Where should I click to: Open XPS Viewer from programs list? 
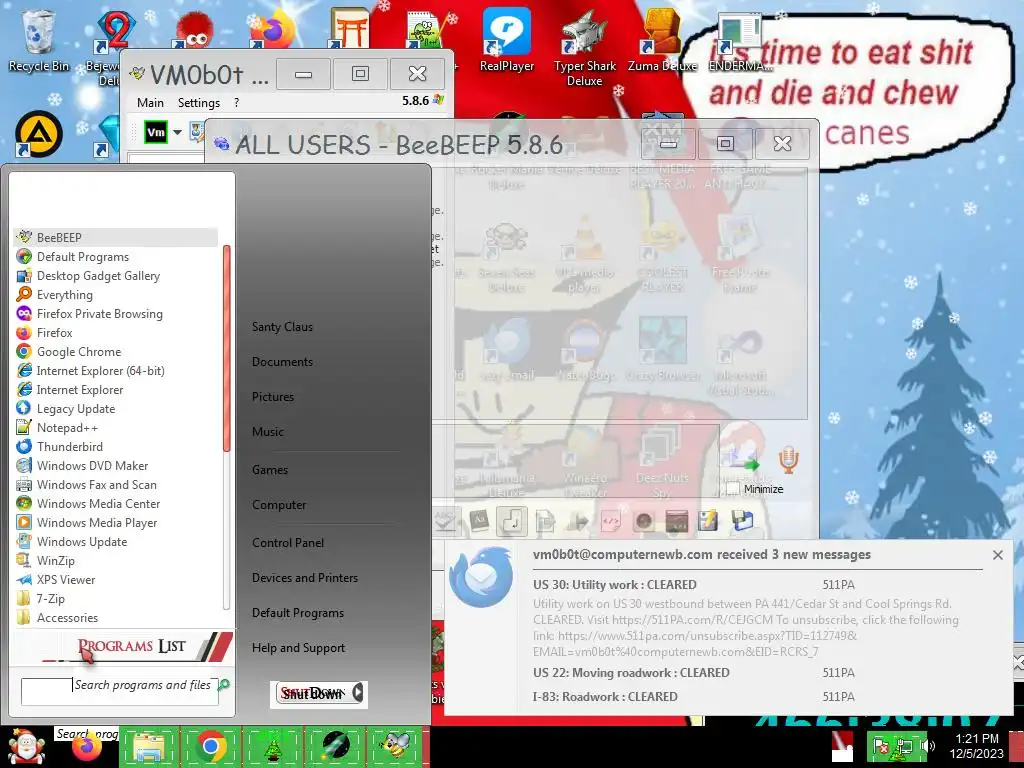[116, 579]
